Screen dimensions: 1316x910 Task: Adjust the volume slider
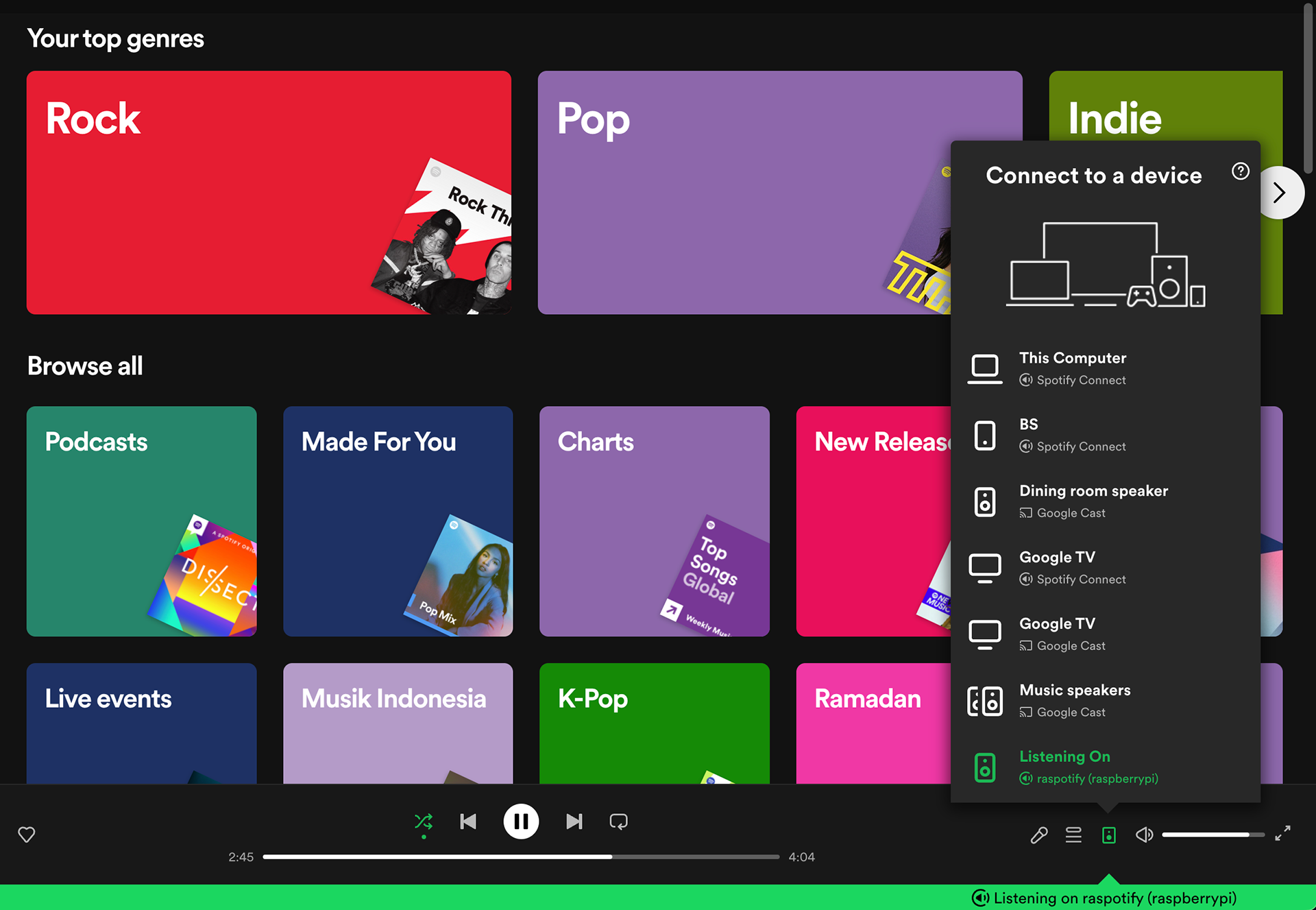[1213, 835]
